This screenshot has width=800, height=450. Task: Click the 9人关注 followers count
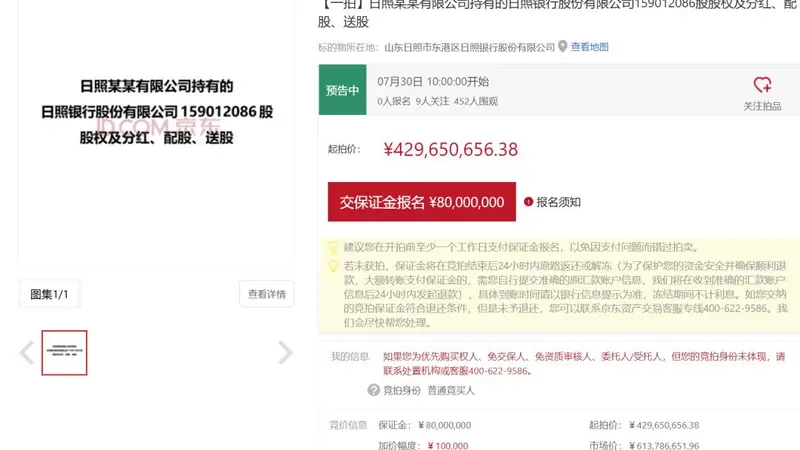[x=432, y=102]
